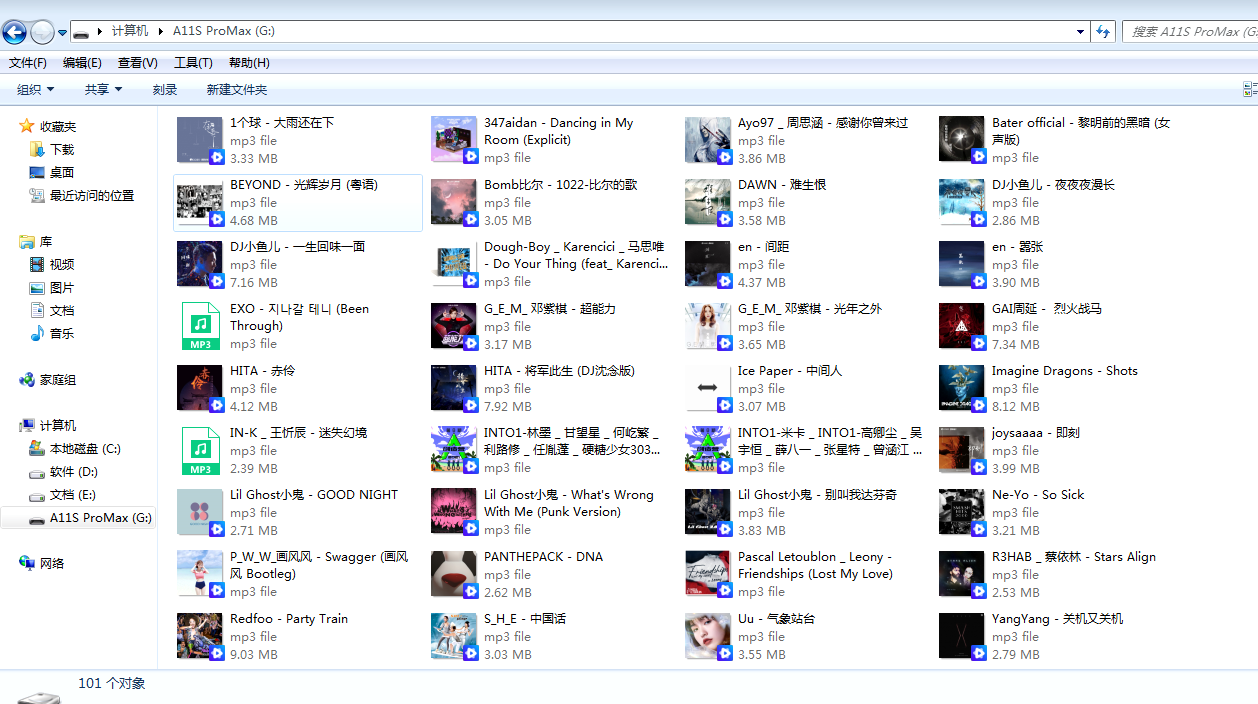This screenshot has height=704, width=1258.
Task: Select the PANTHEPACK - DNA album thumbnail
Action: pyautogui.click(x=454, y=574)
